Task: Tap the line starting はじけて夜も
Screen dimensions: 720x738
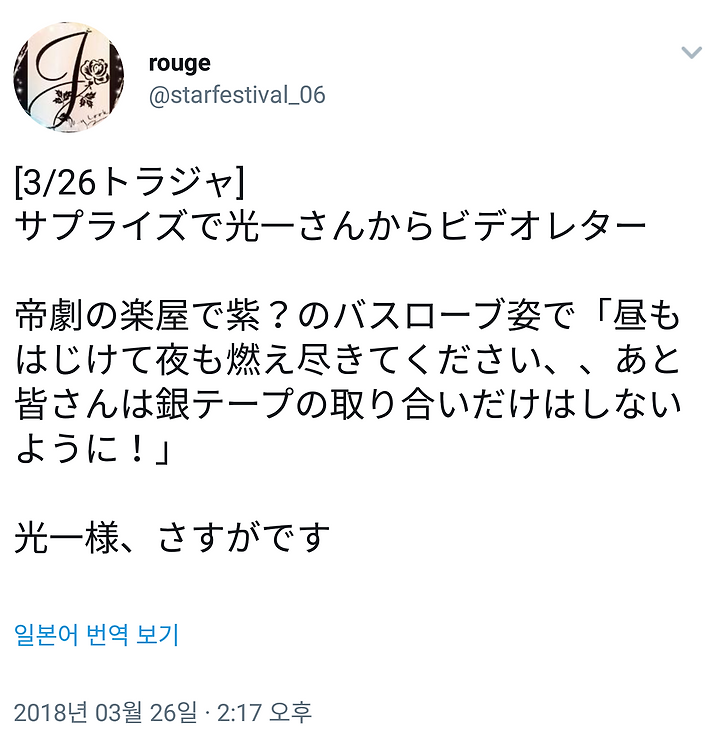Action: [x=348, y=361]
